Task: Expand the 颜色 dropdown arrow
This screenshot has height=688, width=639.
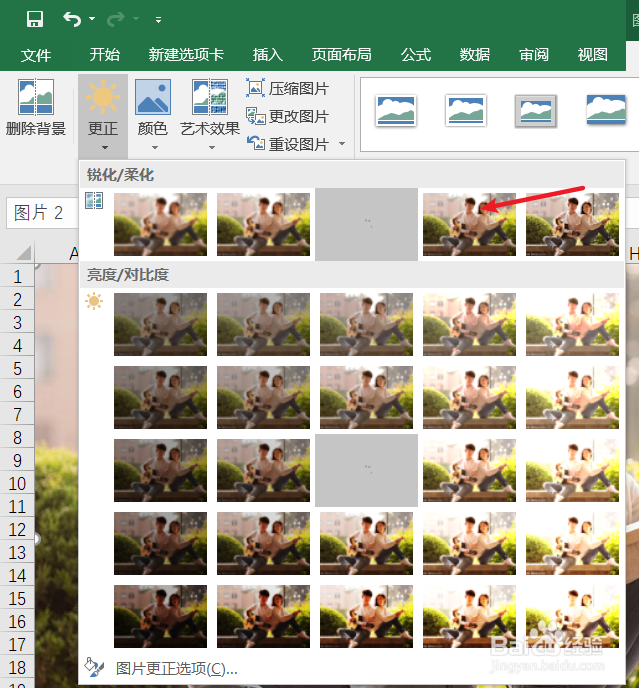Action: (154, 148)
